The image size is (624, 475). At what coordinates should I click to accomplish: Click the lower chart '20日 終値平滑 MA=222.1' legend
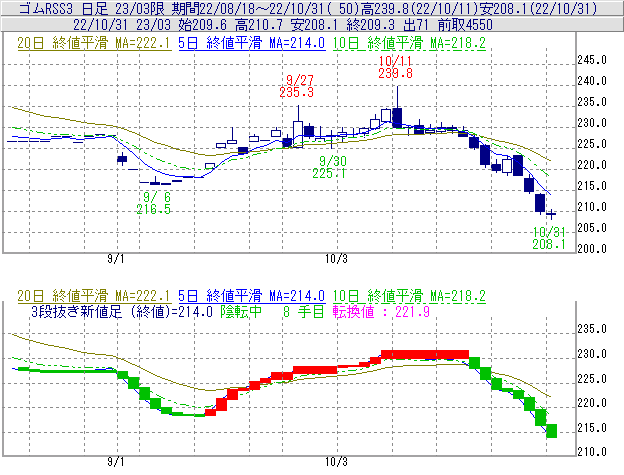[x=94, y=296]
